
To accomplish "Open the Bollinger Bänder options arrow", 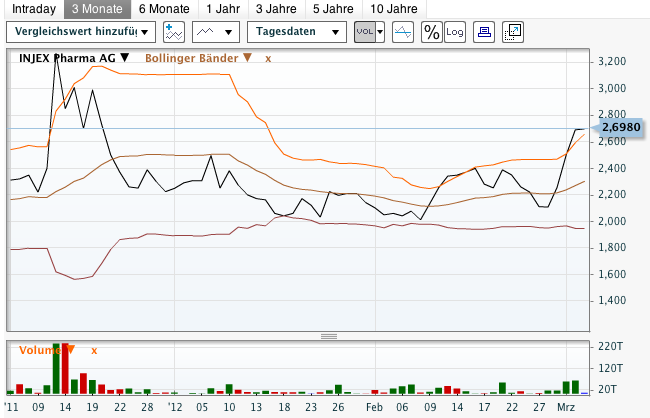I will (x=247, y=58).
